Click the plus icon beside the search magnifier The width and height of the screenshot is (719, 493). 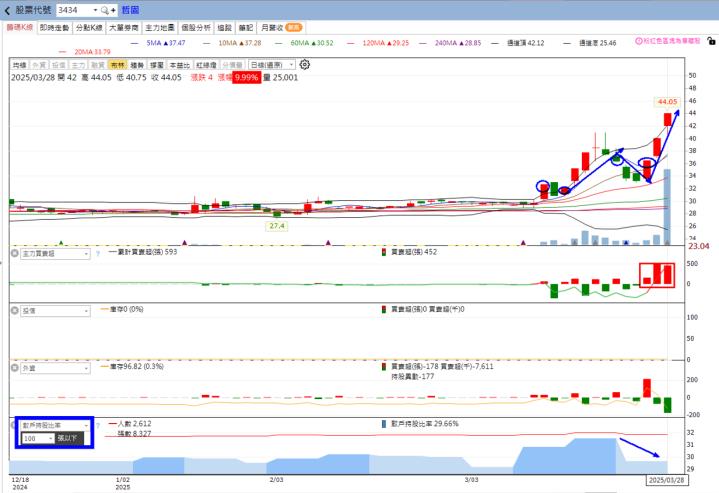pos(113,10)
